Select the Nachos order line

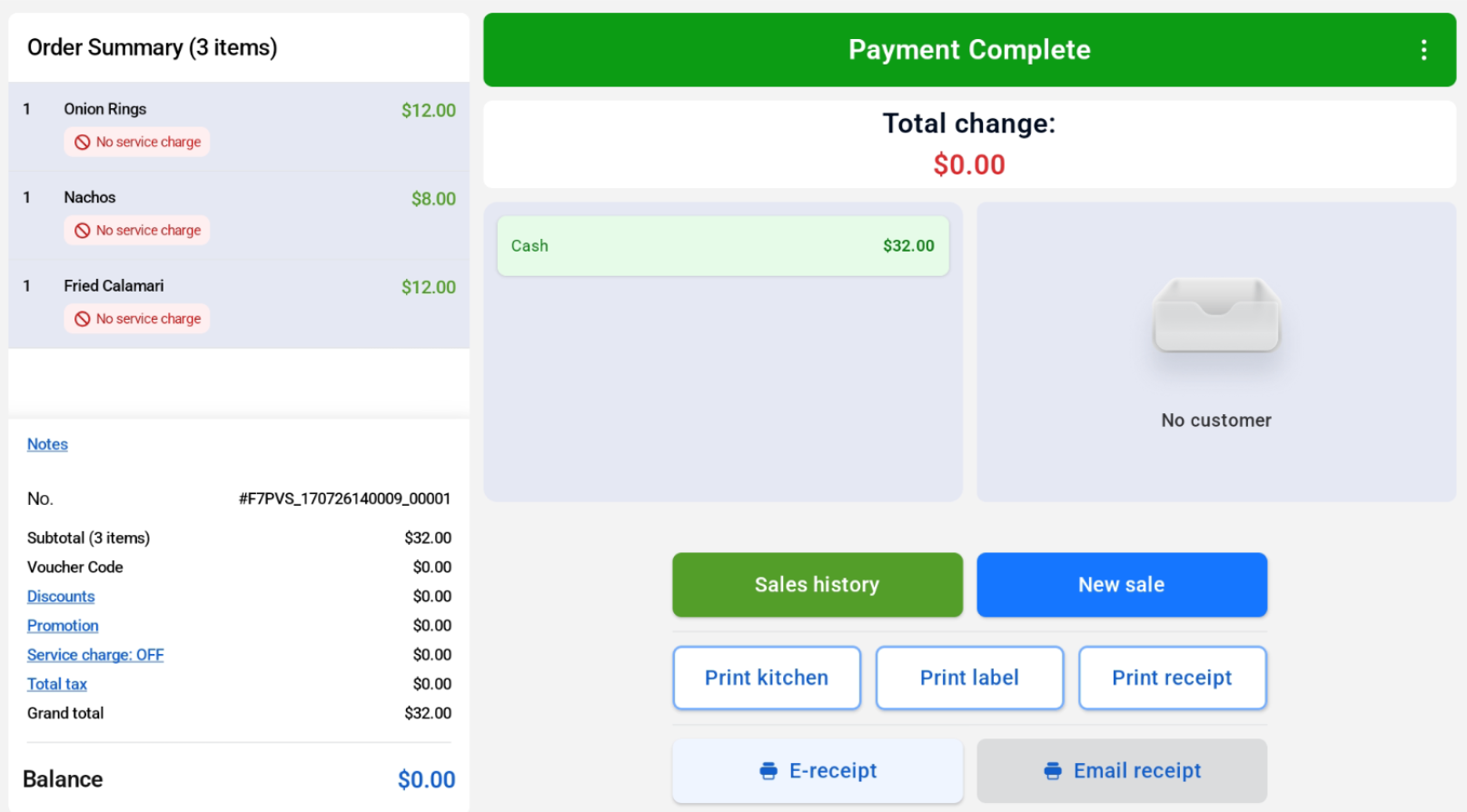pyautogui.click(x=239, y=215)
